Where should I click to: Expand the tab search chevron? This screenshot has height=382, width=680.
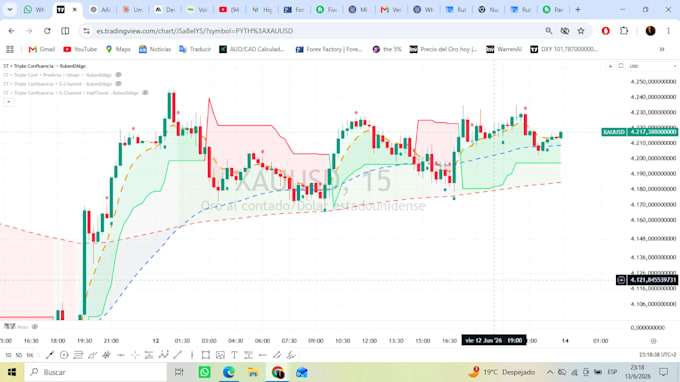10,9
